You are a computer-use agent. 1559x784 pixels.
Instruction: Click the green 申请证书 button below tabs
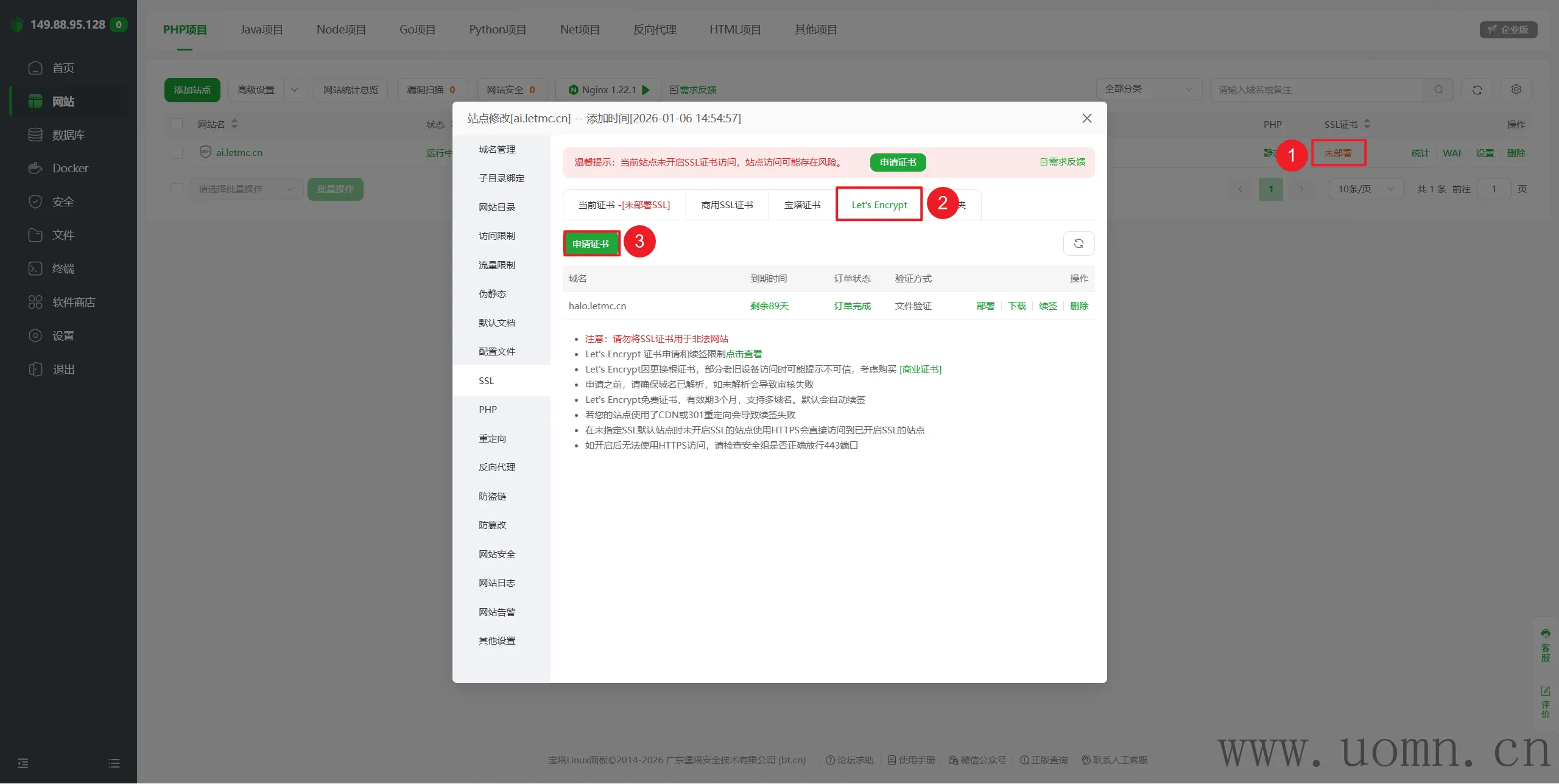pyautogui.click(x=590, y=243)
